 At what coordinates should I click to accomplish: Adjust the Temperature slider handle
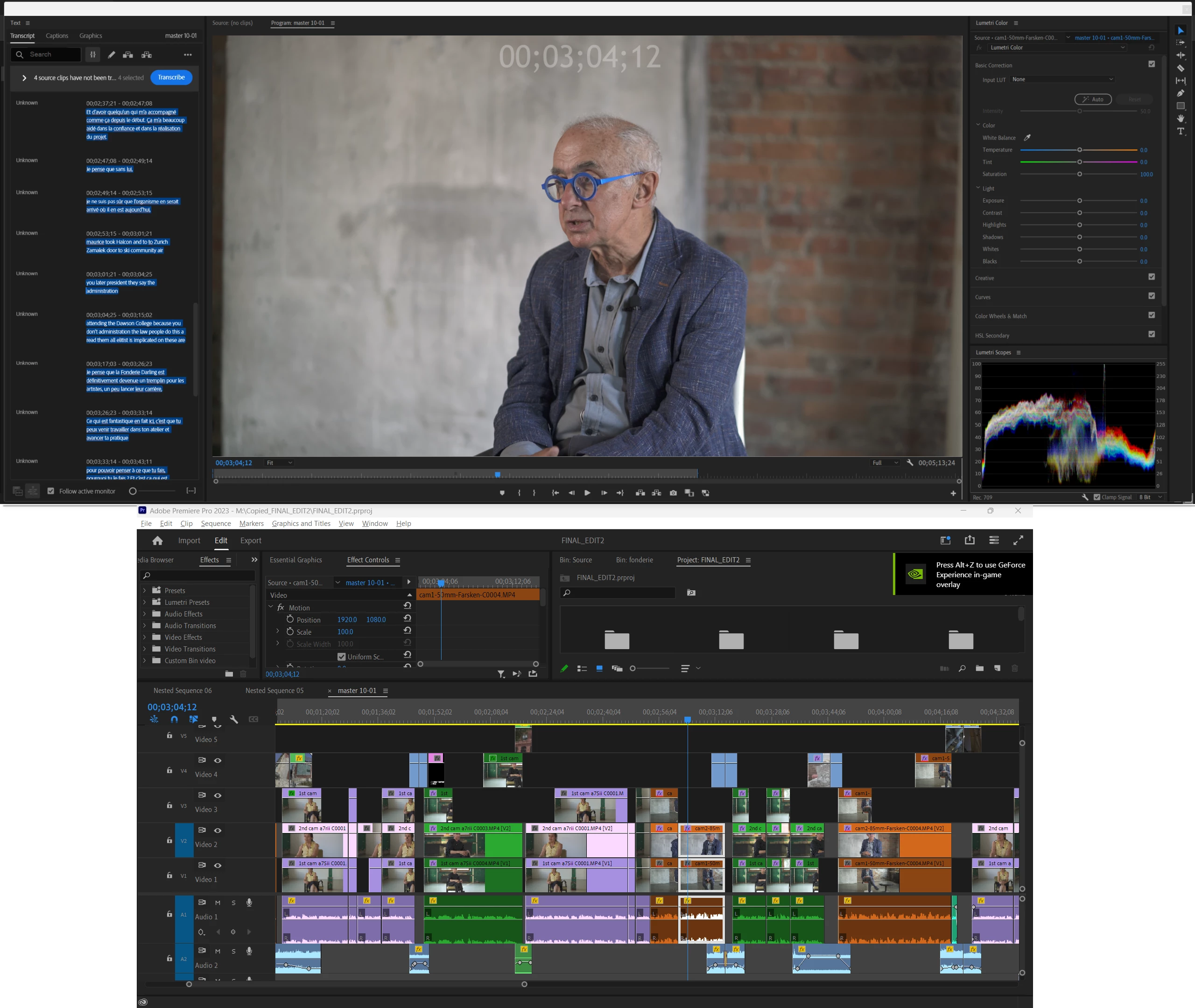pyautogui.click(x=1079, y=150)
